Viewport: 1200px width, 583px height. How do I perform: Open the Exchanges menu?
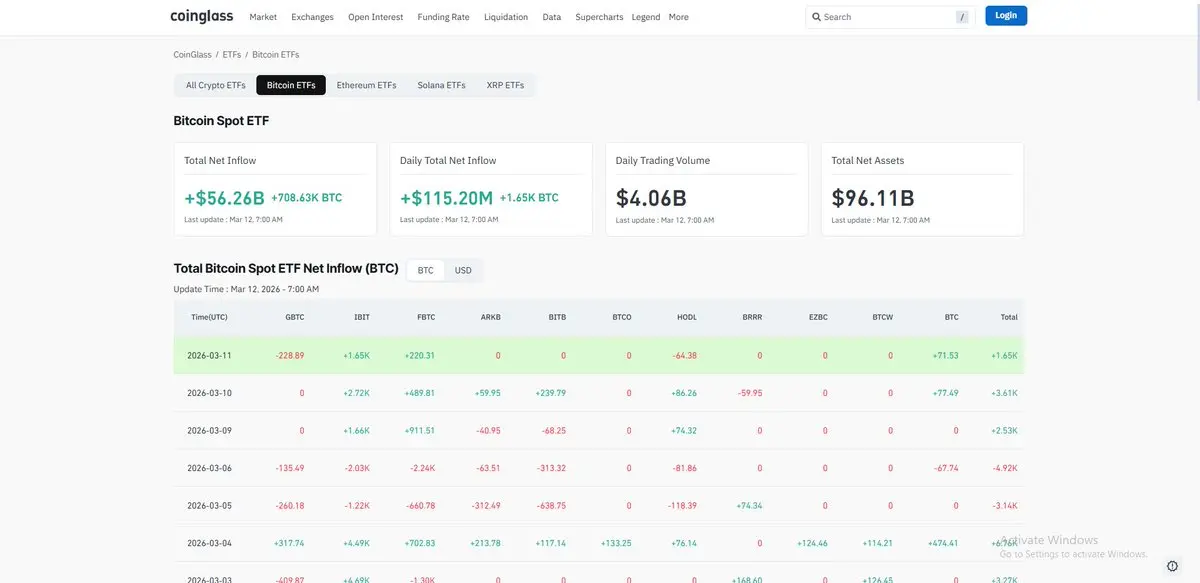pos(313,17)
